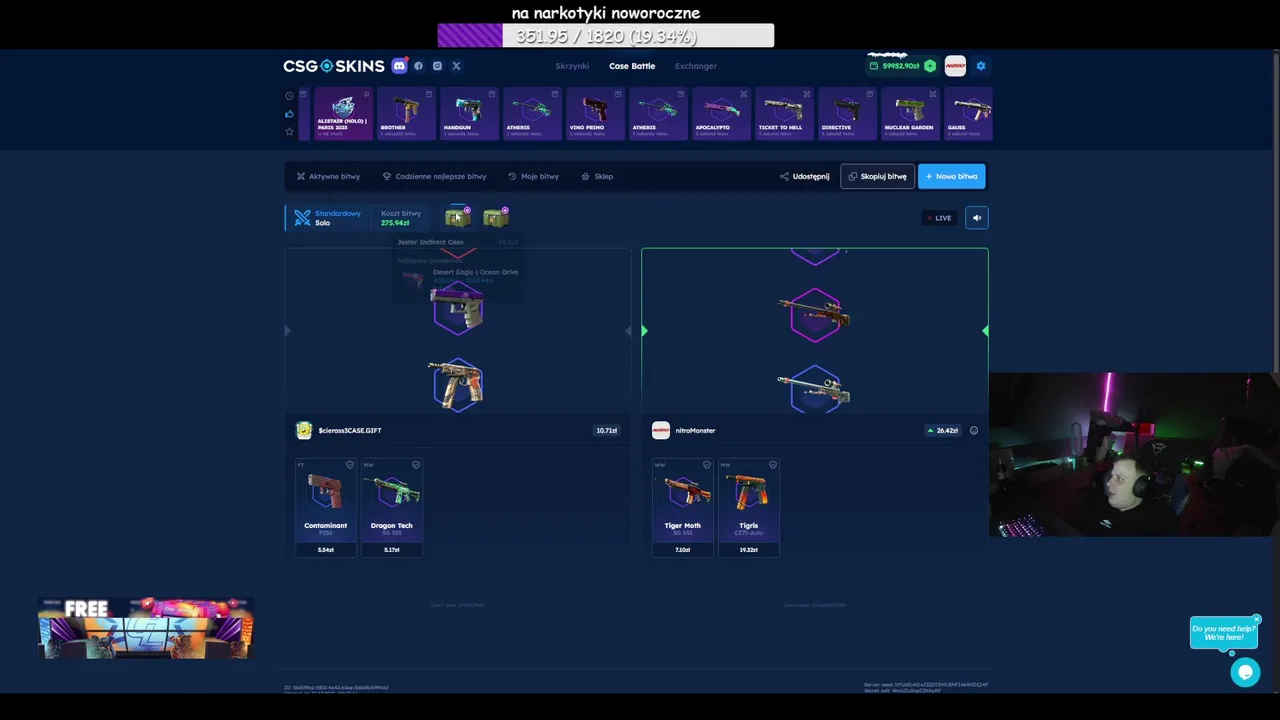Click the shield icon on Tiger Moth card
The image size is (1280, 720).
coord(707,465)
